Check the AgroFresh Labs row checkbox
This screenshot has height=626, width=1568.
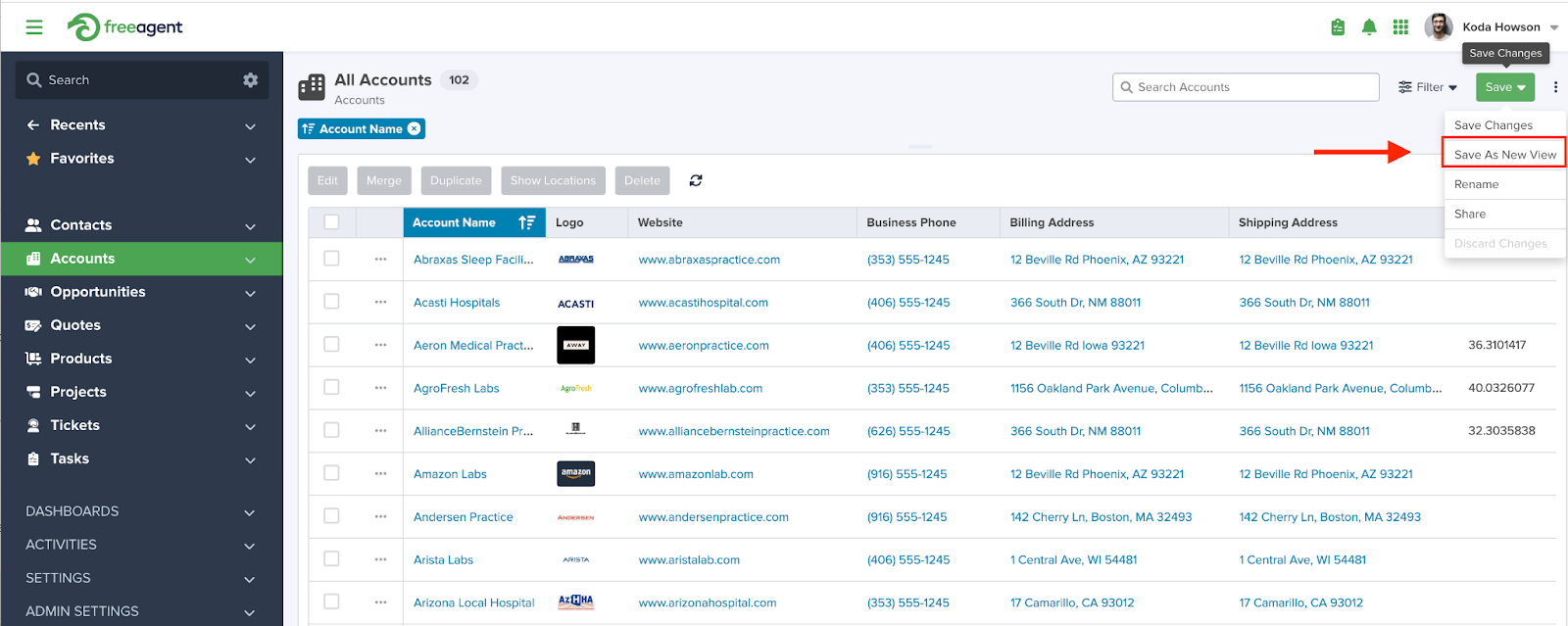(331, 387)
